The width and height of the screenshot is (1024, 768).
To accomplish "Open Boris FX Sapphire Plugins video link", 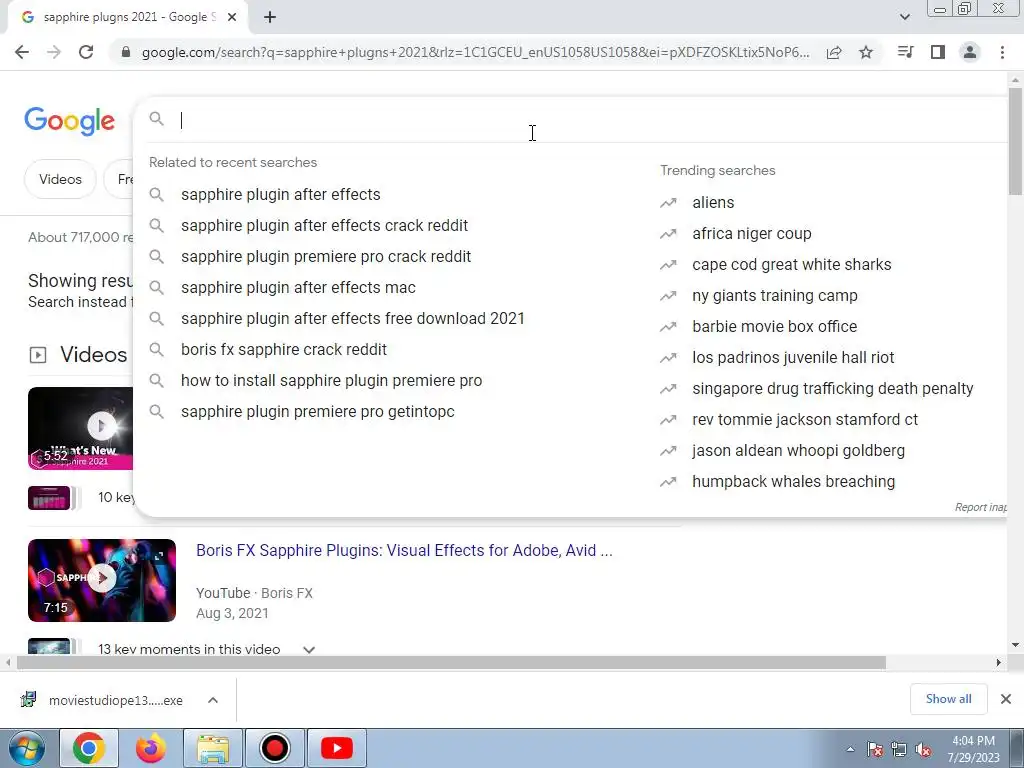I will click(404, 551).
